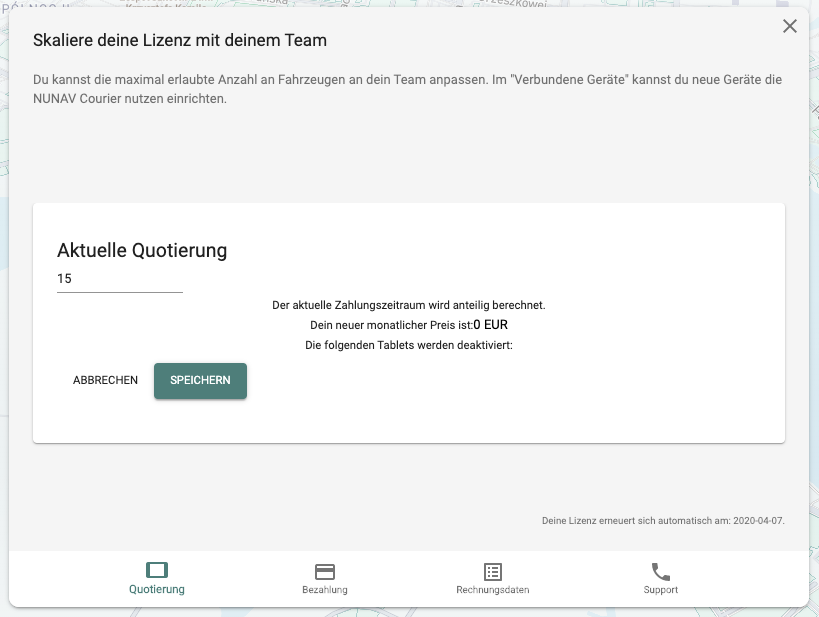Open the Quotierung tab icon

pyautogui.click(x=157, y=570)
